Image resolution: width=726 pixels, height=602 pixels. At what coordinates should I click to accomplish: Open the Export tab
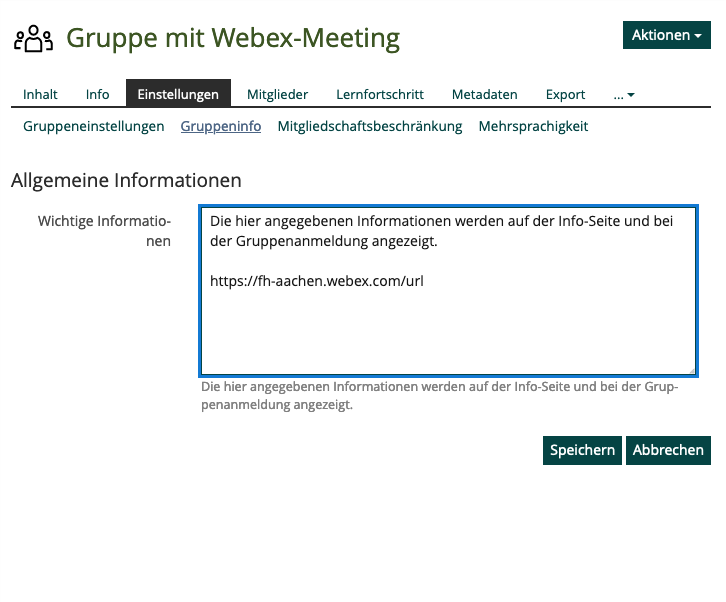(x=565, y=94)
